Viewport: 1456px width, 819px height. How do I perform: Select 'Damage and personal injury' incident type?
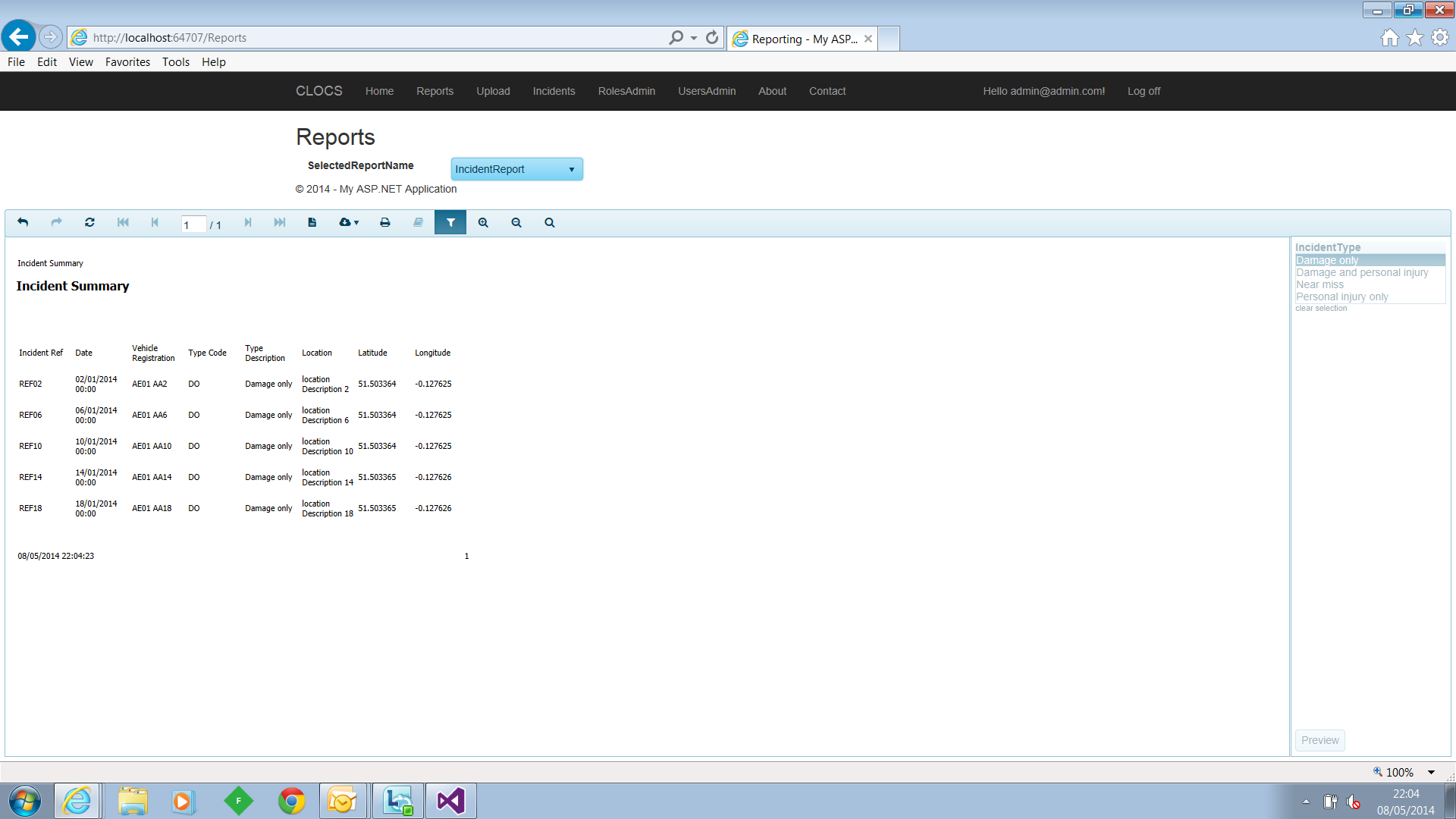point(1362,272)
